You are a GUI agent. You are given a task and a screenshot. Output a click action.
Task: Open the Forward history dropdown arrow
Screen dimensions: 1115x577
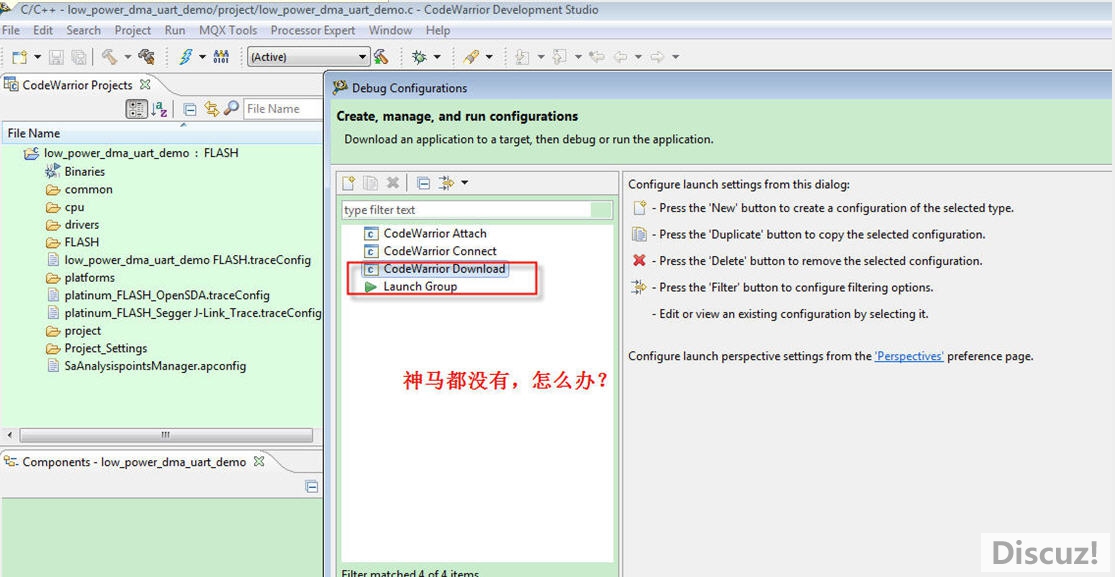click(x=675, y=57)
